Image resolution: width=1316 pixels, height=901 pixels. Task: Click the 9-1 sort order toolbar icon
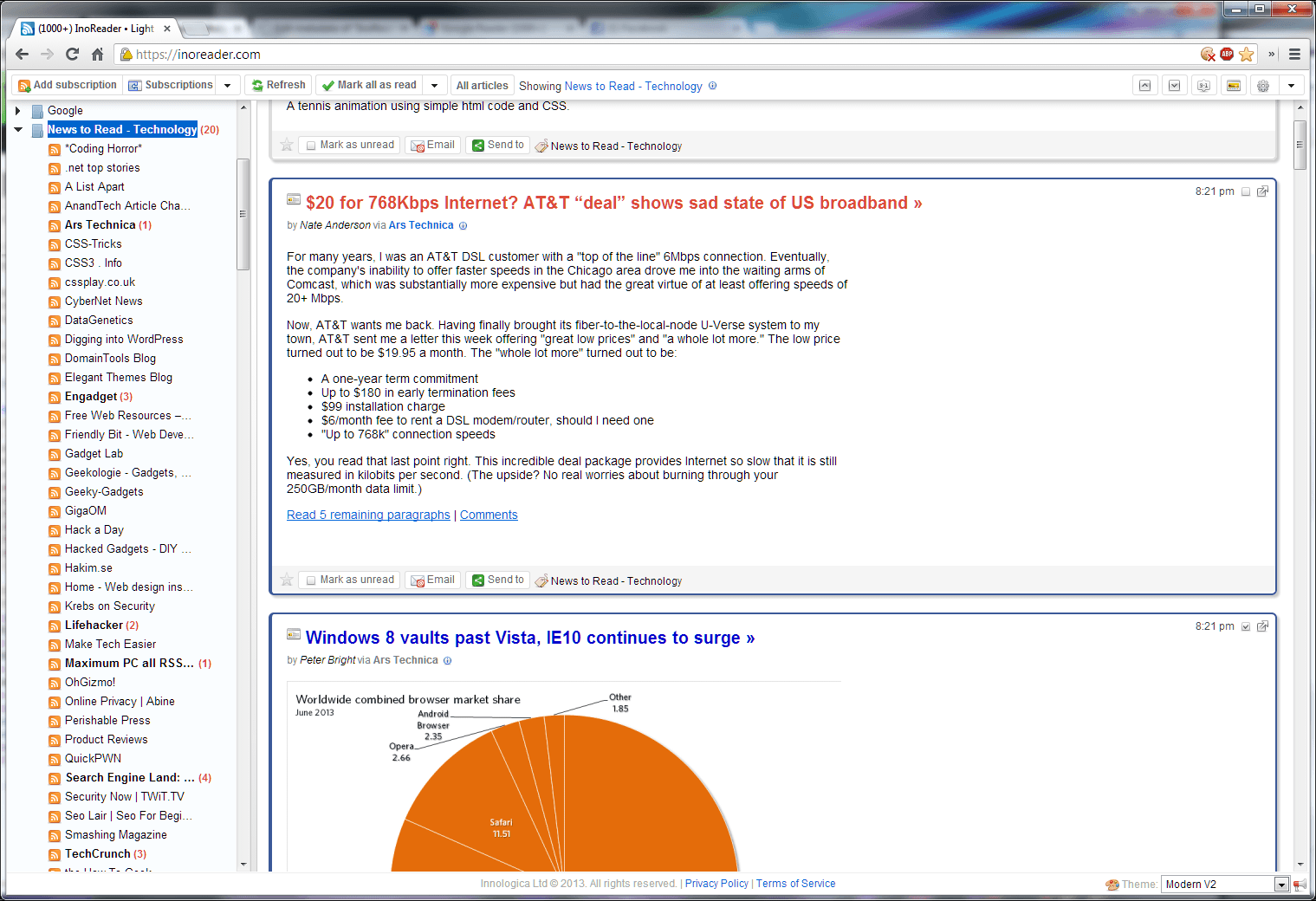1203,85
